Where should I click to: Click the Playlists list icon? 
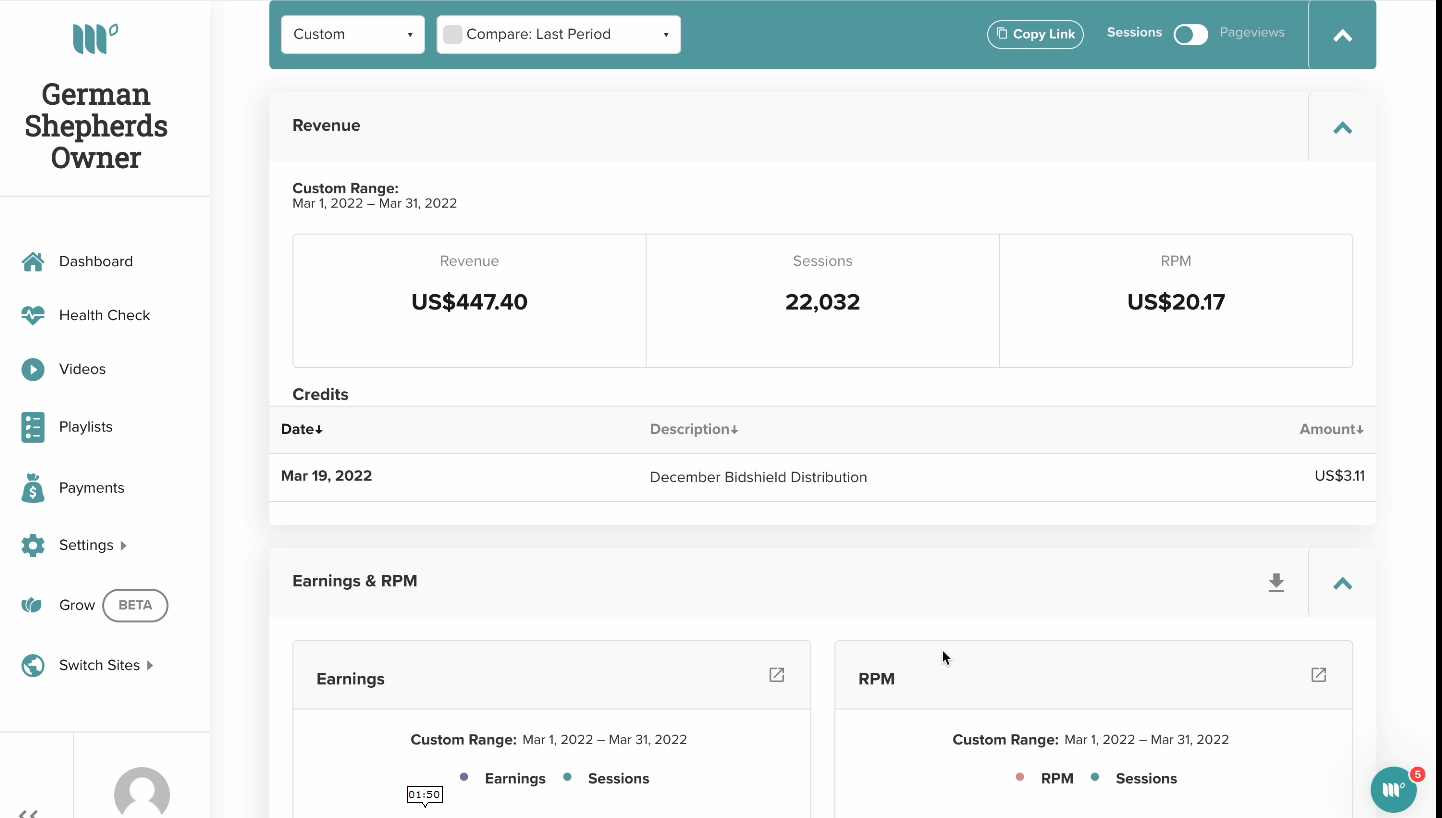[33, 427]
